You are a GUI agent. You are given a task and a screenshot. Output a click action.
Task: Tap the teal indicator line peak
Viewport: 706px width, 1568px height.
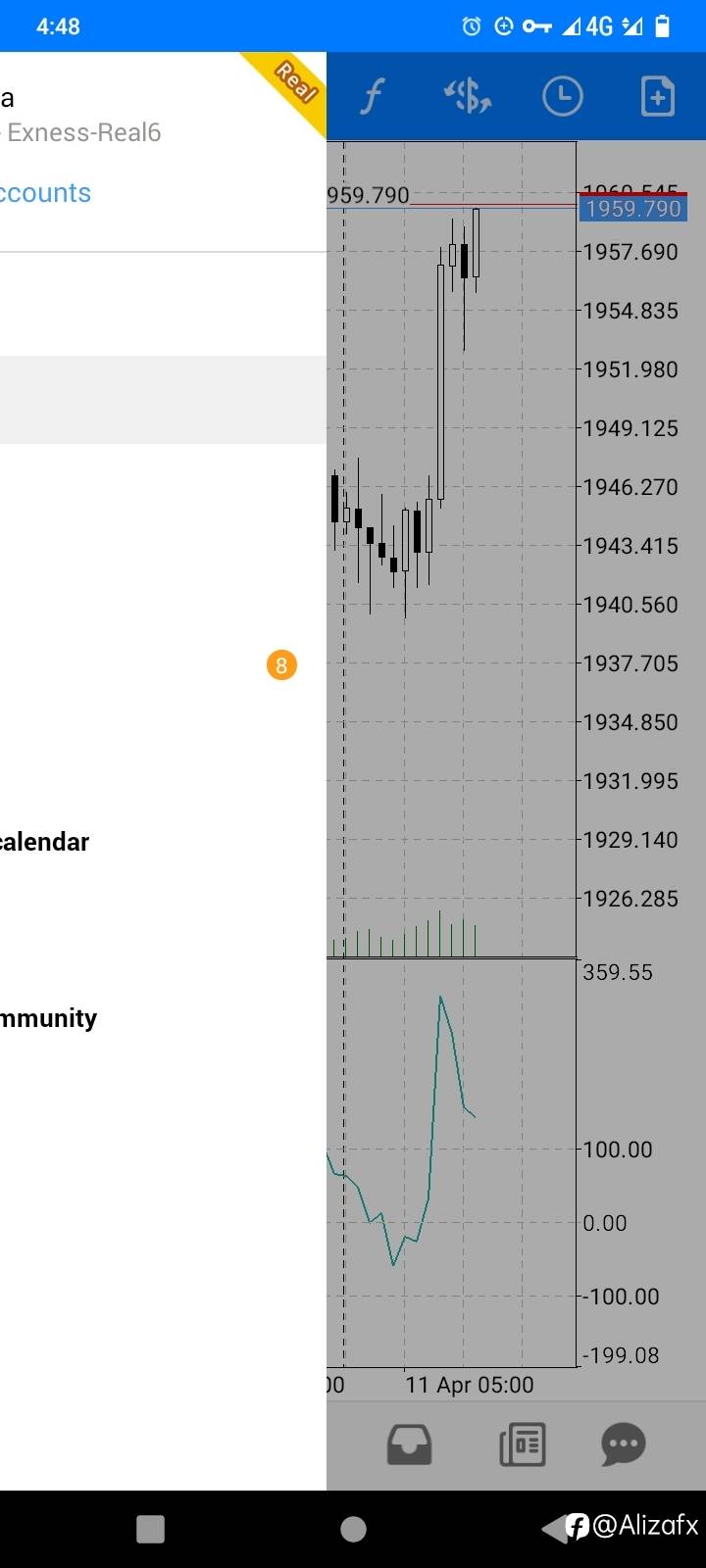pos(440,998)
